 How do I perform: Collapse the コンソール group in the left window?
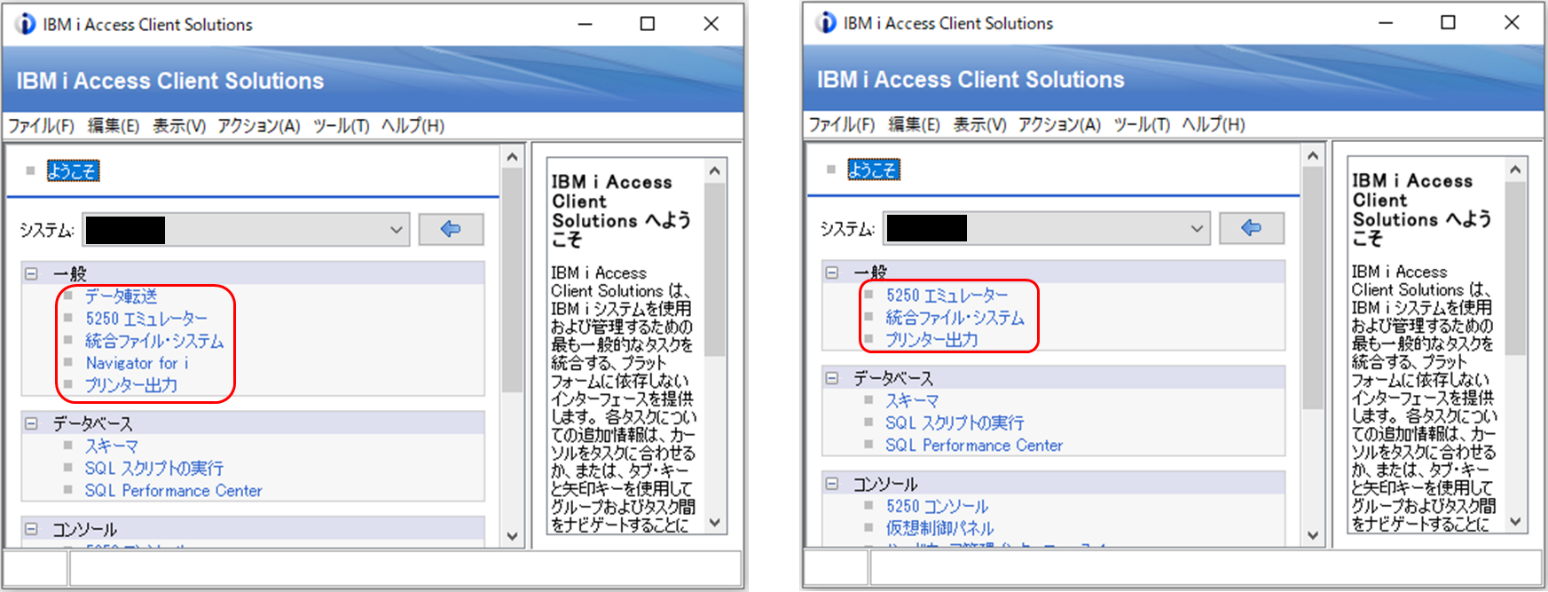click(31, 529)
